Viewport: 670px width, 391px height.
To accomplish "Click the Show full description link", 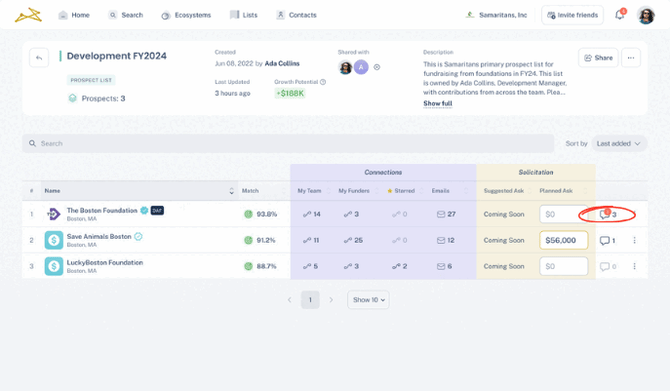I will tap(438, 103).
